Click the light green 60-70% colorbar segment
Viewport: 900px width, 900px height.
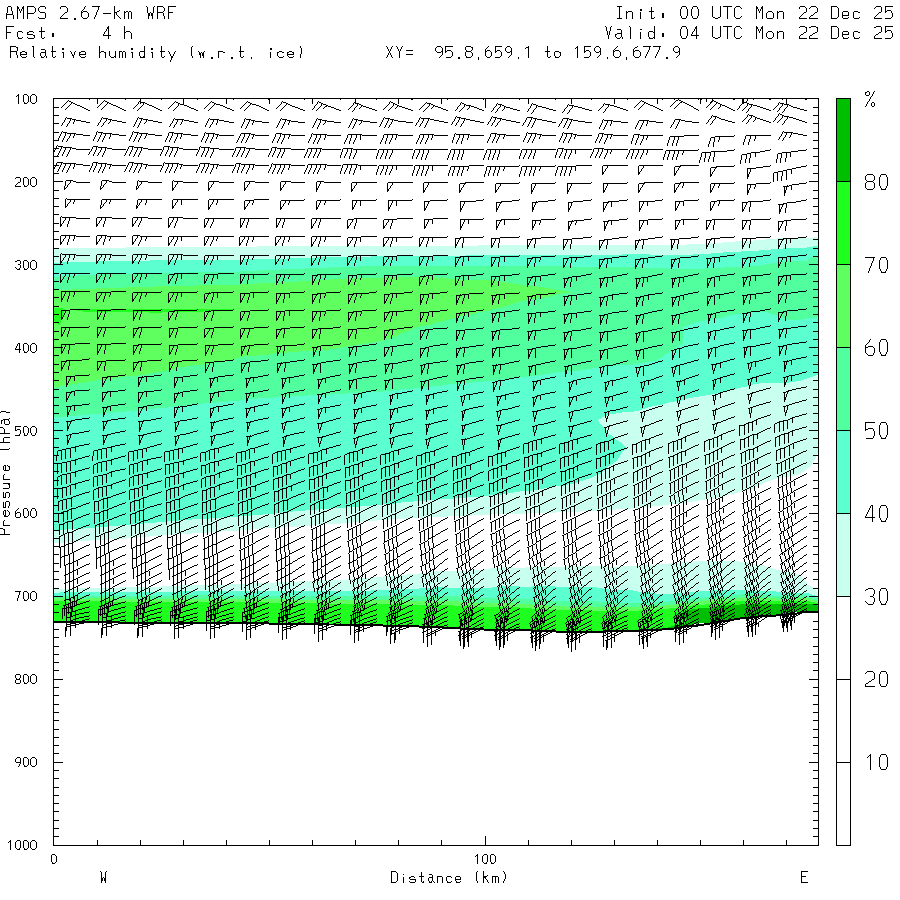click(843, 306)
